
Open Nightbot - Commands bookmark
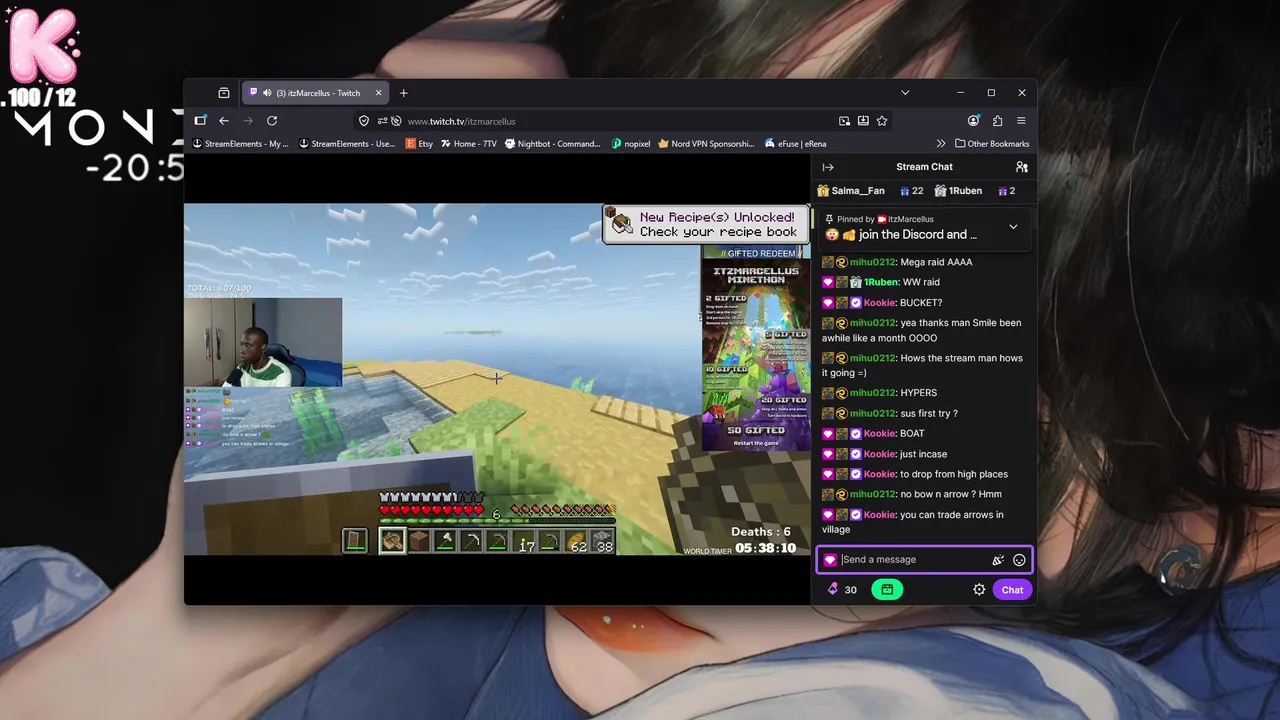pos(552,144)
